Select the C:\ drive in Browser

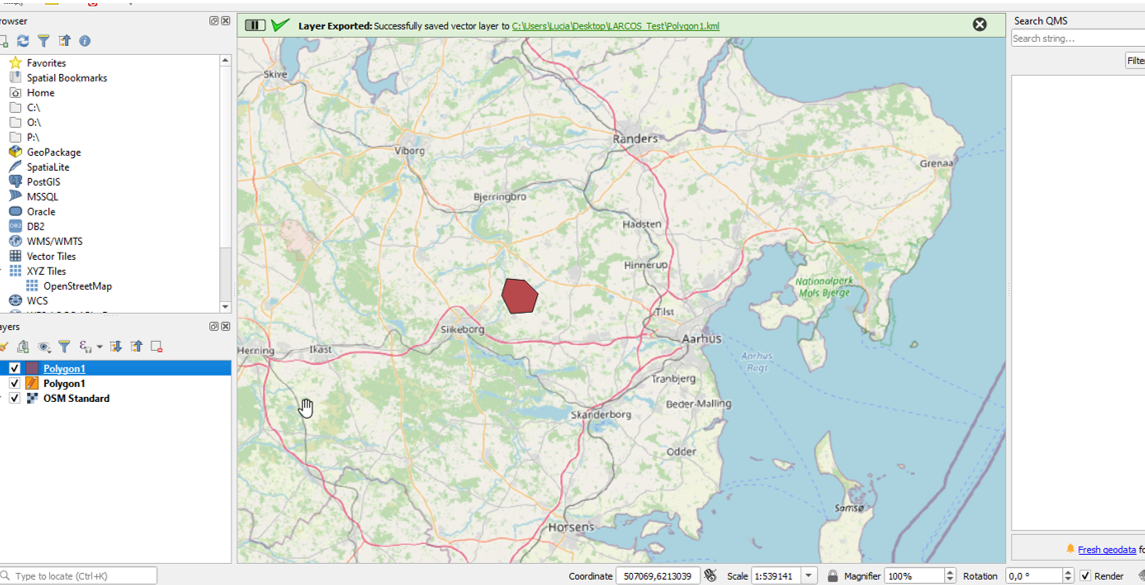pyautogui.click(x=34, y=108)
